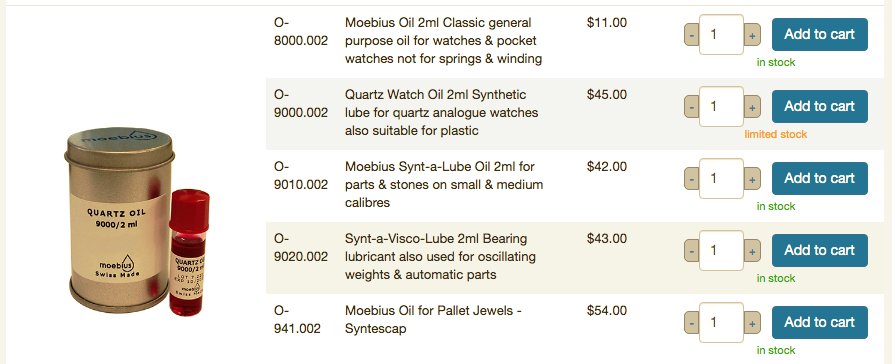Focus quantity field for Moebius Oil 8000.002
Viewport: 895px width, 364px height.
(x=721, y=34)
